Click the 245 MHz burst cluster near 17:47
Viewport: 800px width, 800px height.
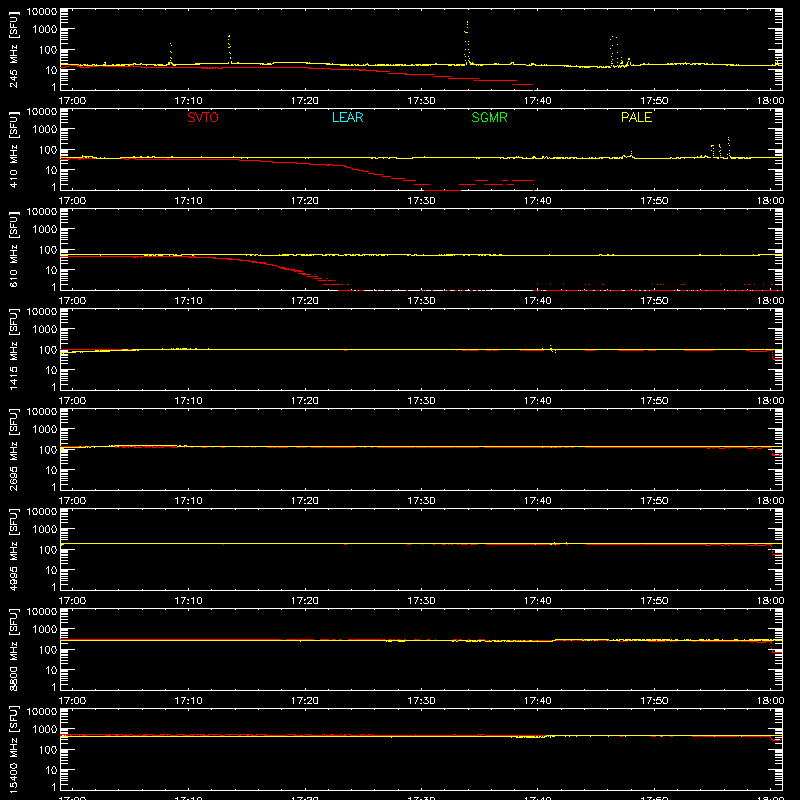pyautogui.click(x=618, y=52)
